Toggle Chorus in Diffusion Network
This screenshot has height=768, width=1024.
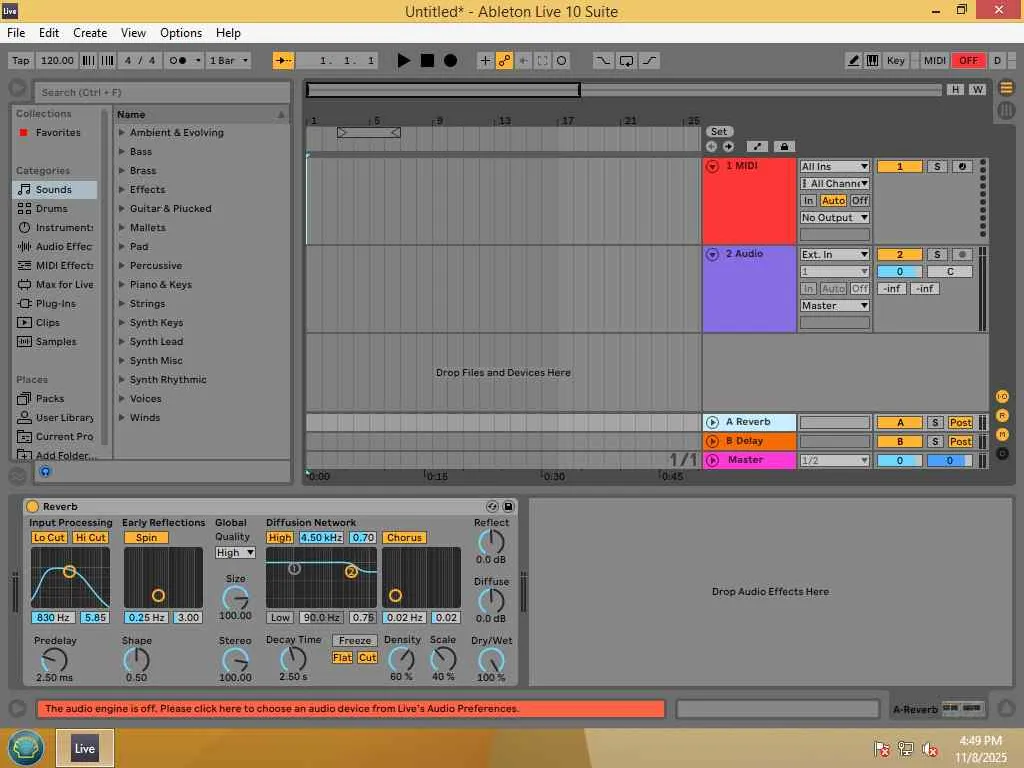click(x=404, y=537)
